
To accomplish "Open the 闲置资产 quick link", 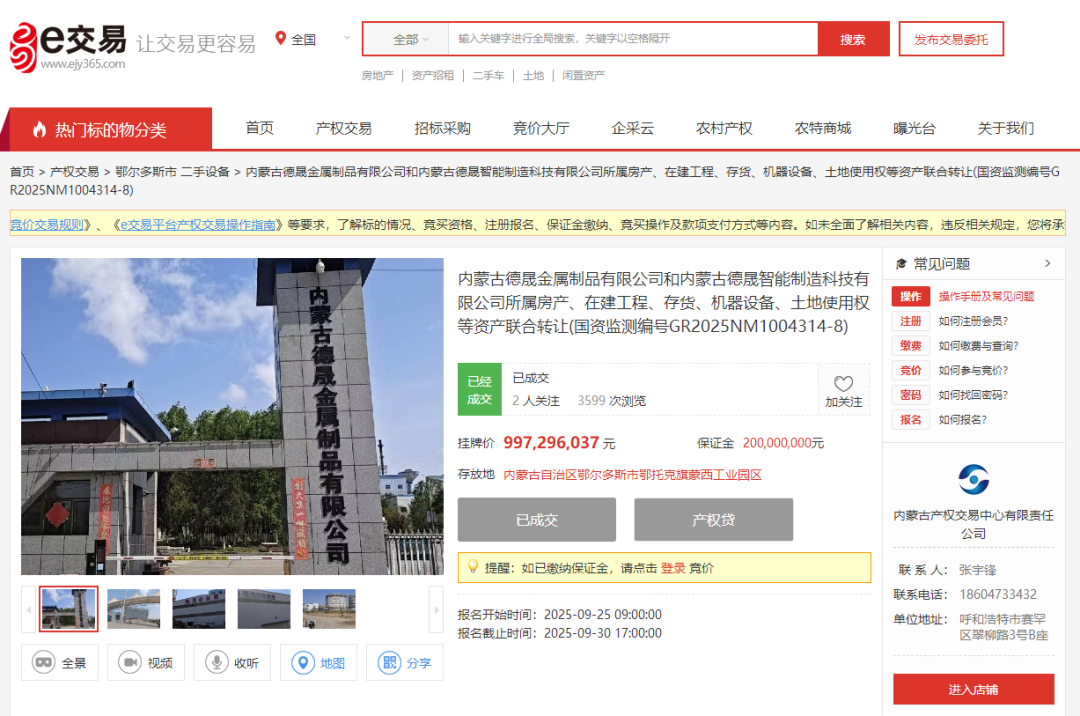I will tap(583, 75).
